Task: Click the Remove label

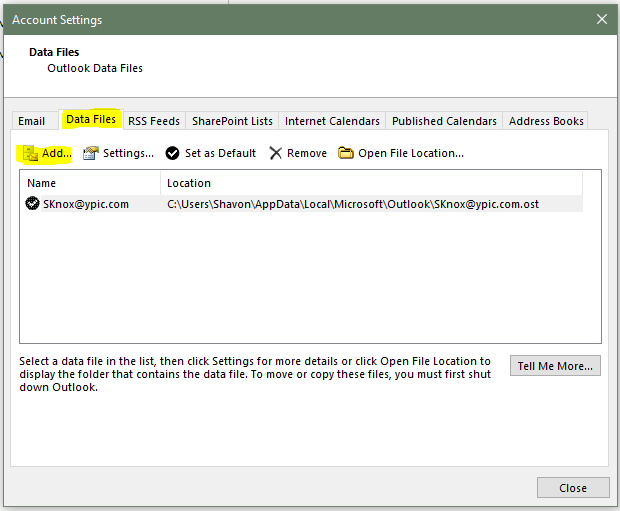Action: click(307, 153)
